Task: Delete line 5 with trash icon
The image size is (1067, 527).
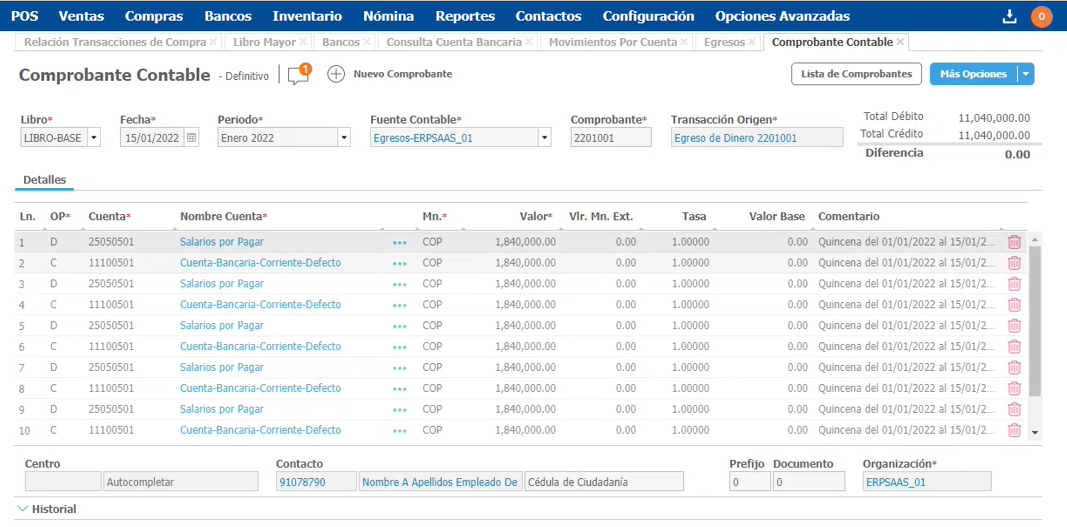Action: pyautogui.click(x=1014, y=326)
